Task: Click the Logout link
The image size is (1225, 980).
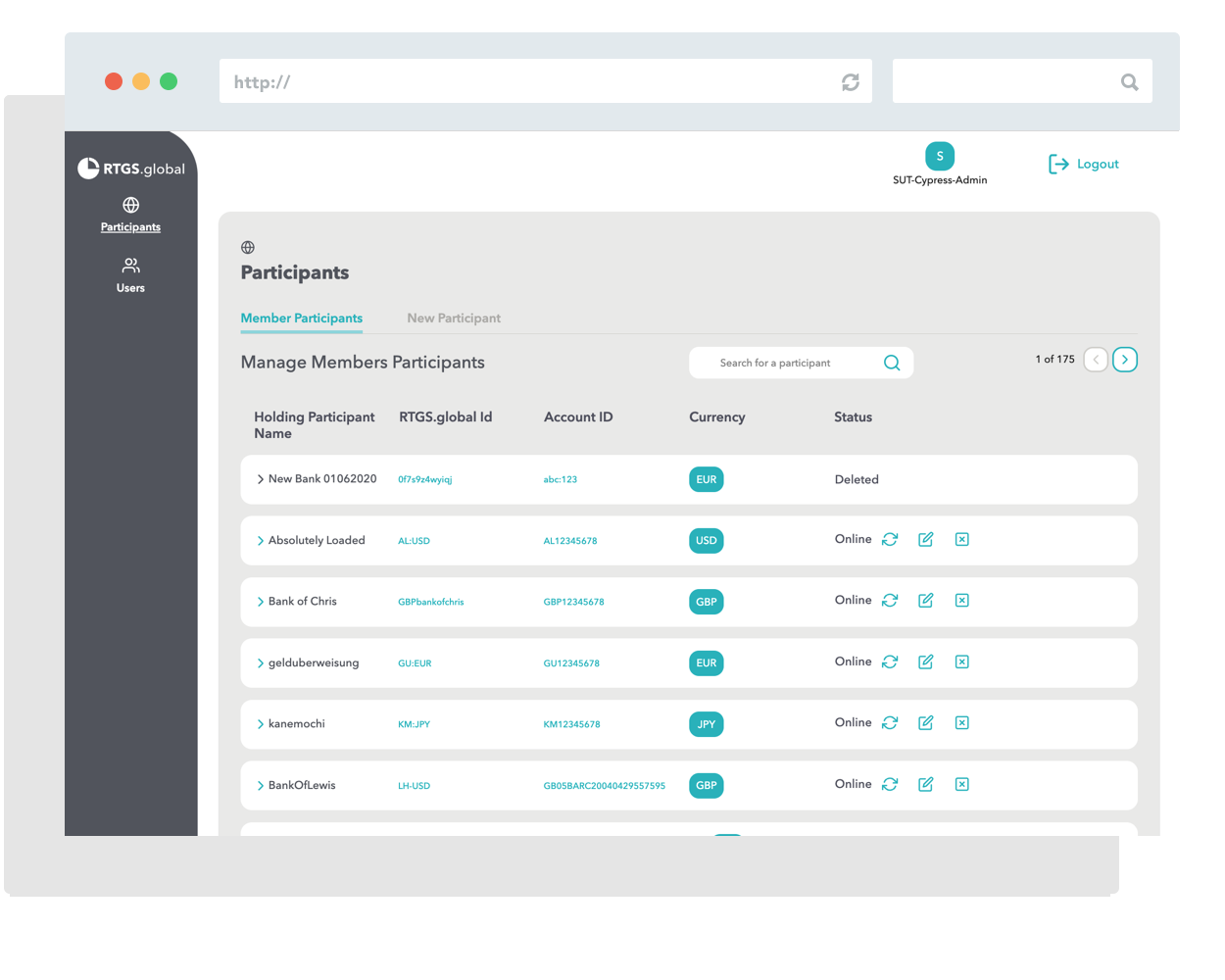Action: [x=1098, y=164]
